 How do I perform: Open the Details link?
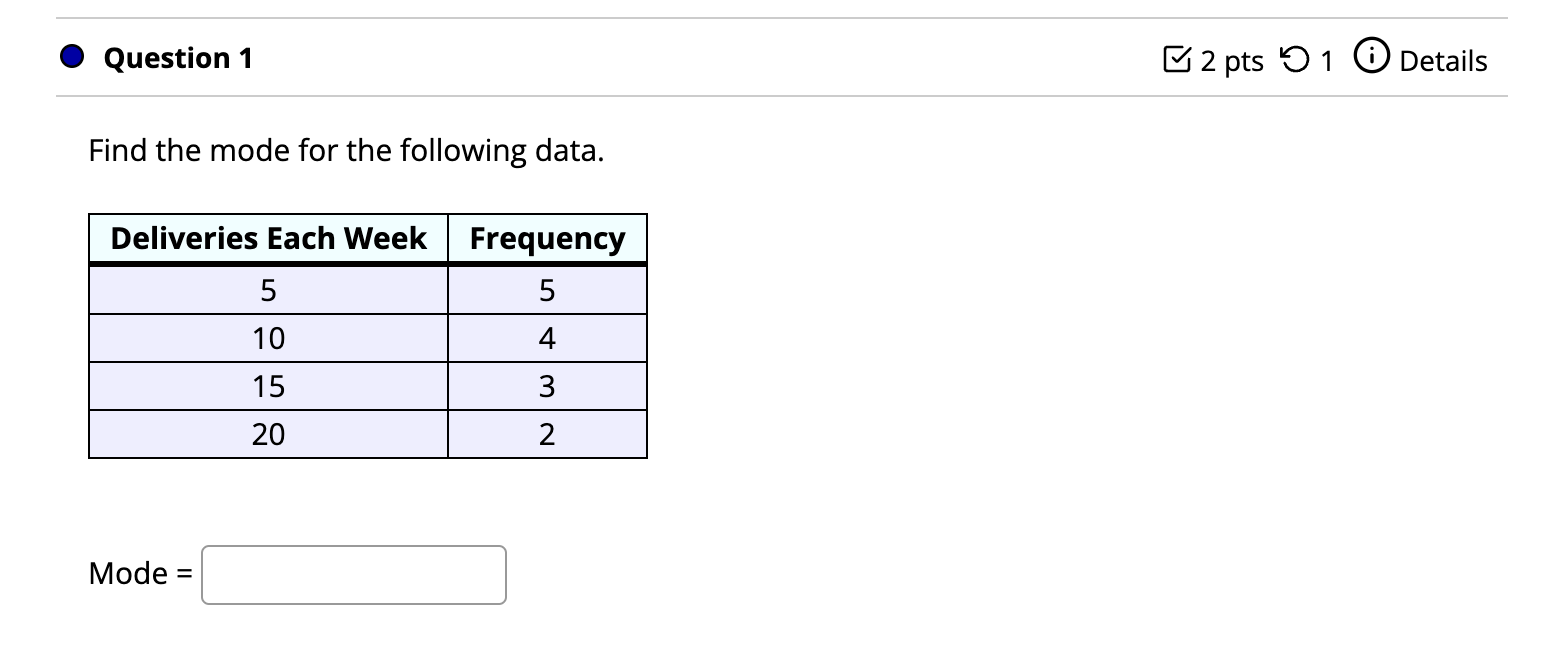[x=1442, y=61]
